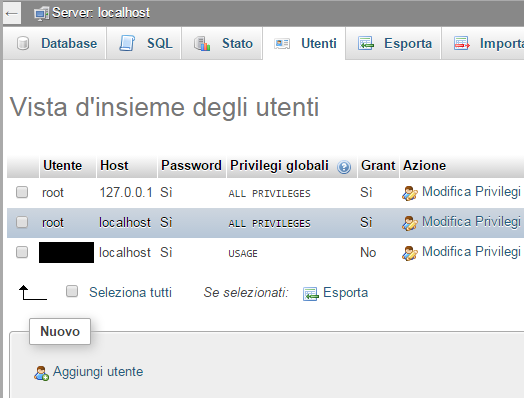Click the Utenti ID-card icon
524x398 pixels.
[x=282, y=43]
